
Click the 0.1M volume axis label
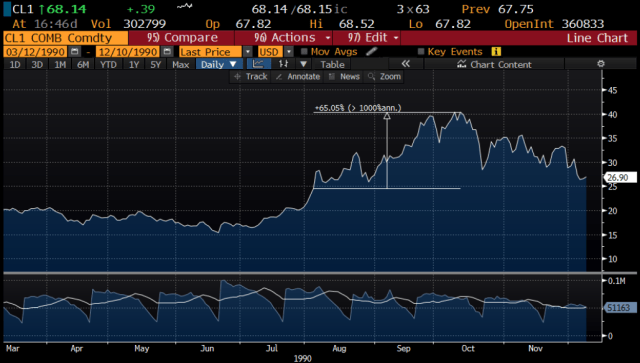(x=617, y=281)
